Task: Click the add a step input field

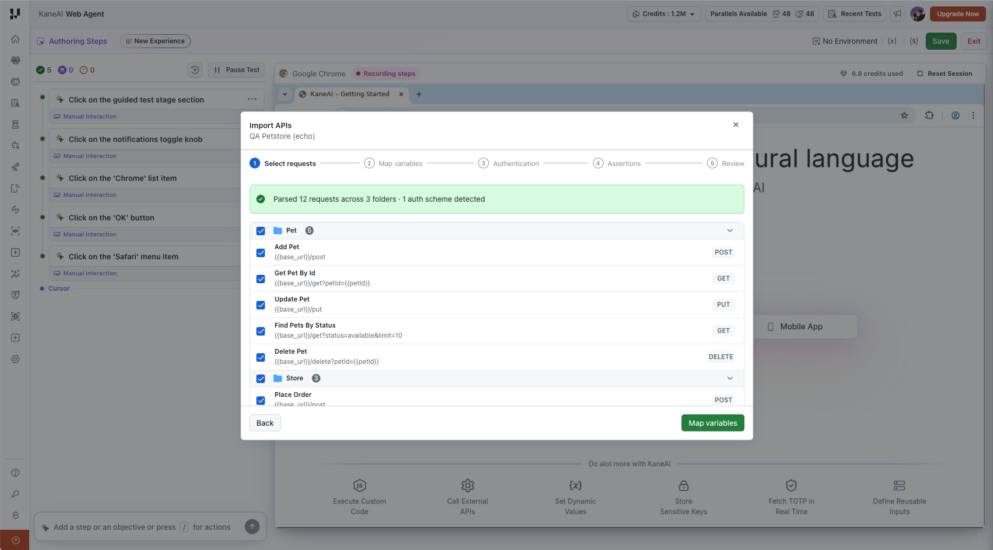Action: point(142,527)
